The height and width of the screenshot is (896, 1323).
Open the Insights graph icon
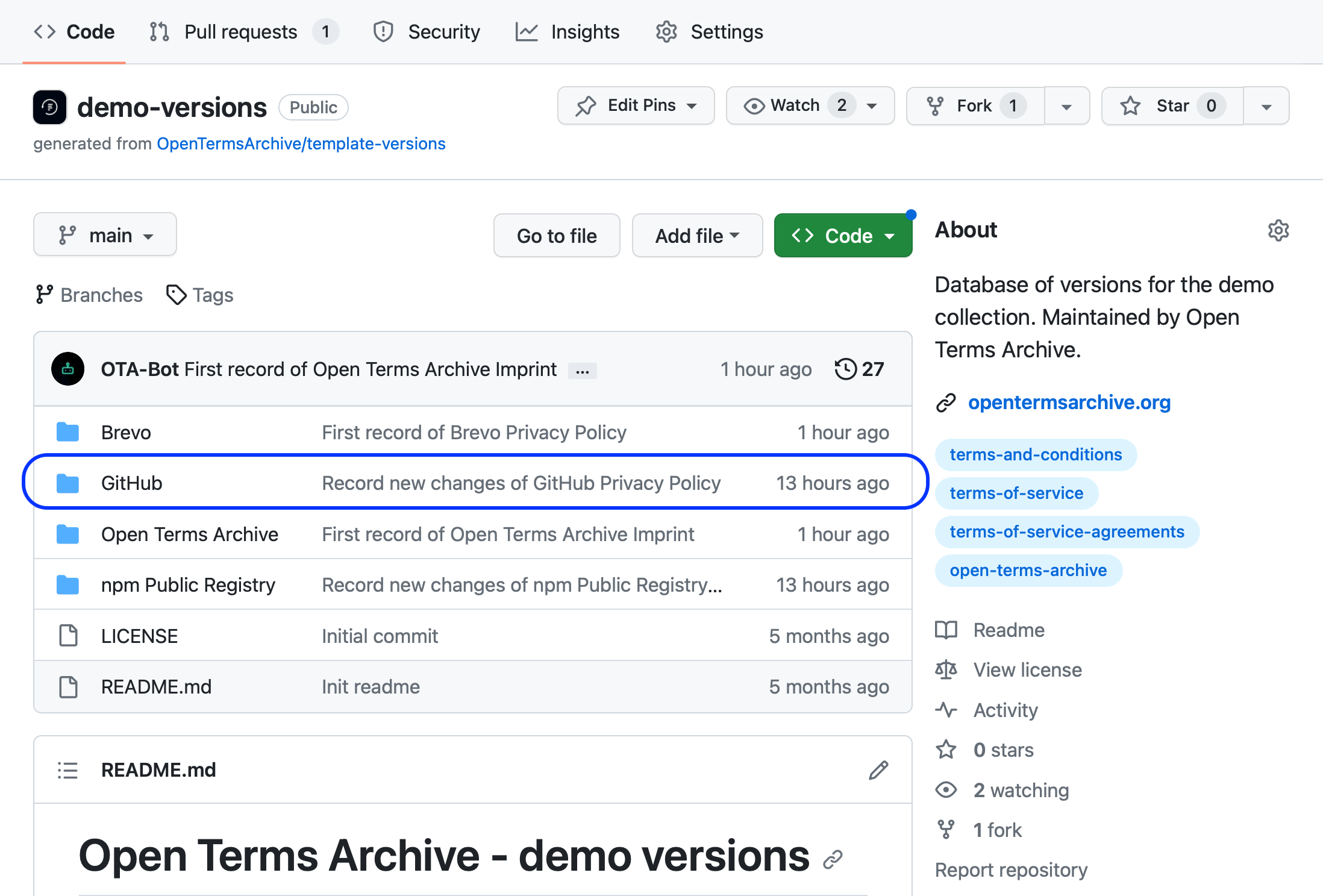tap(525, 31)
